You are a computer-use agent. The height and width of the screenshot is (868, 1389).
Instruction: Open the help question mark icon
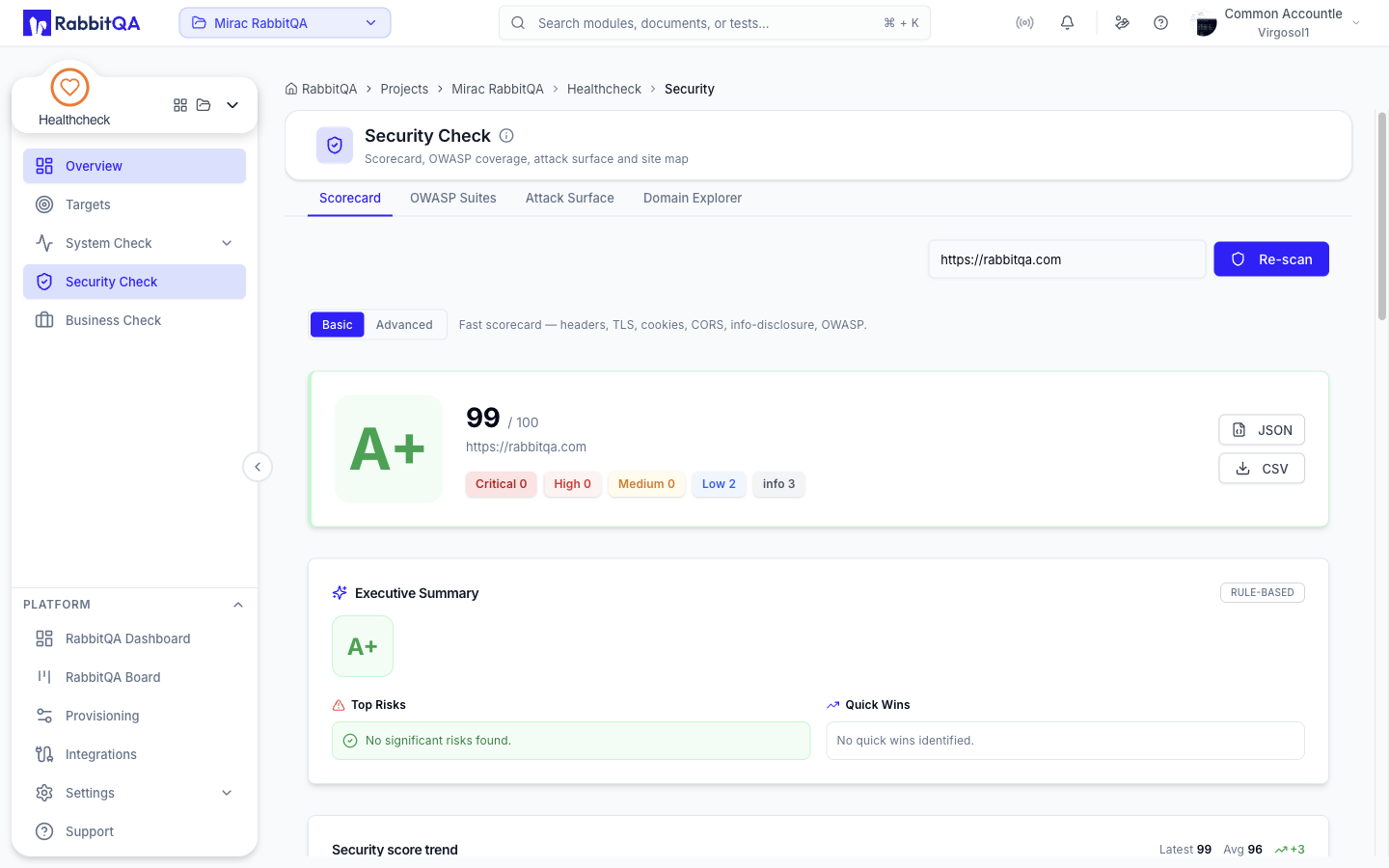(1160, 23)
